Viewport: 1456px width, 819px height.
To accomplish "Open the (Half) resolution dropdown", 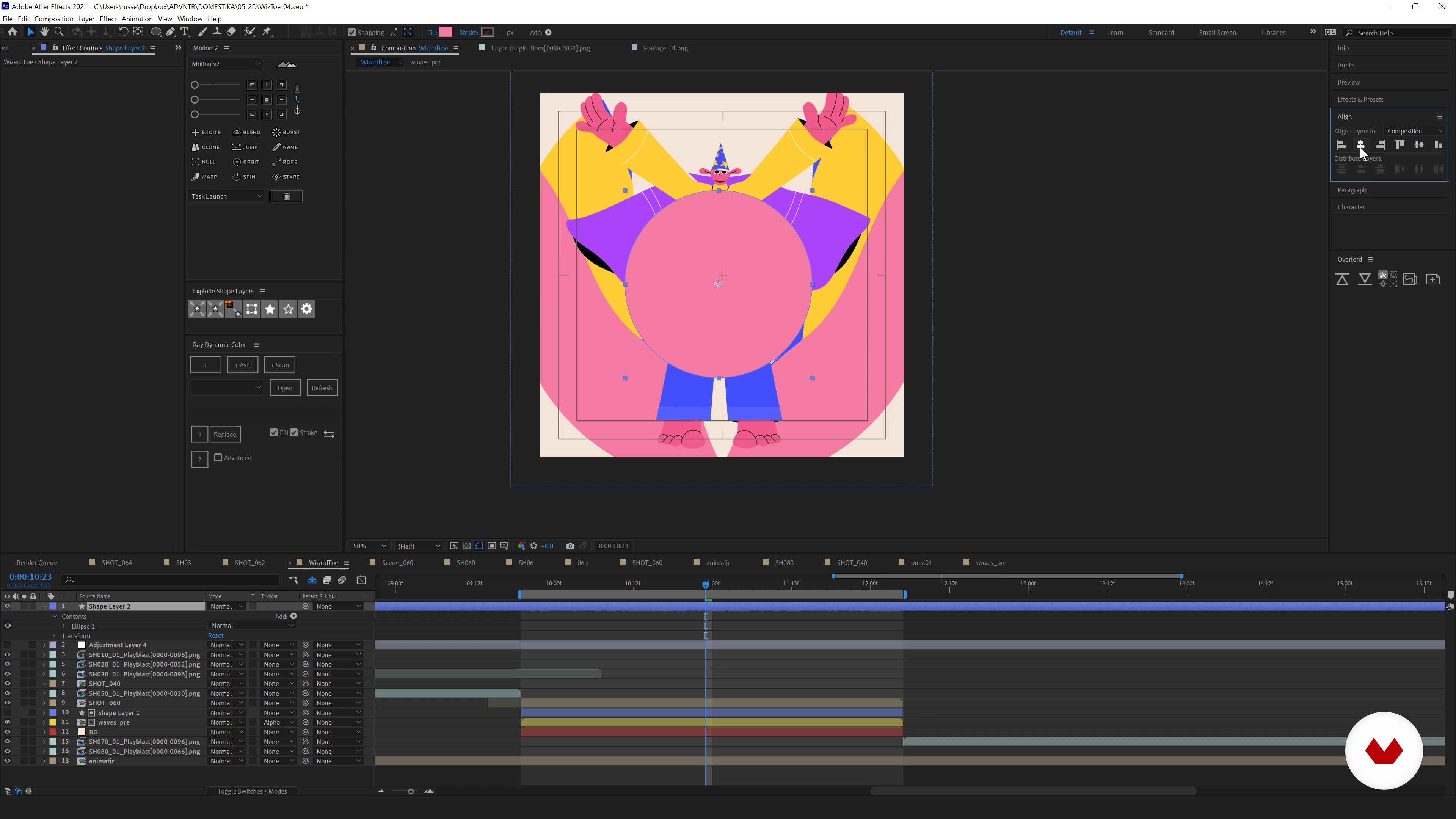I will tap(418, 546).
